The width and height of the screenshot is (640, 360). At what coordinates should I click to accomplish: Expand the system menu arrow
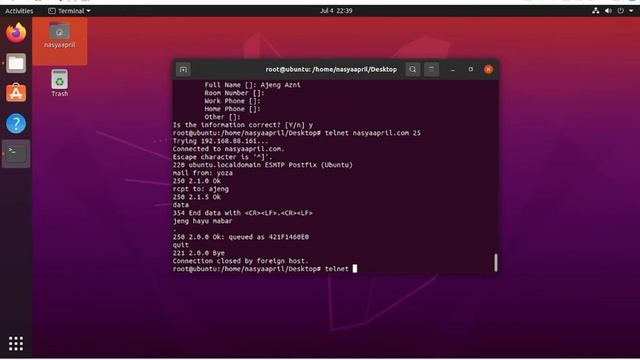[x=631, y=11]
